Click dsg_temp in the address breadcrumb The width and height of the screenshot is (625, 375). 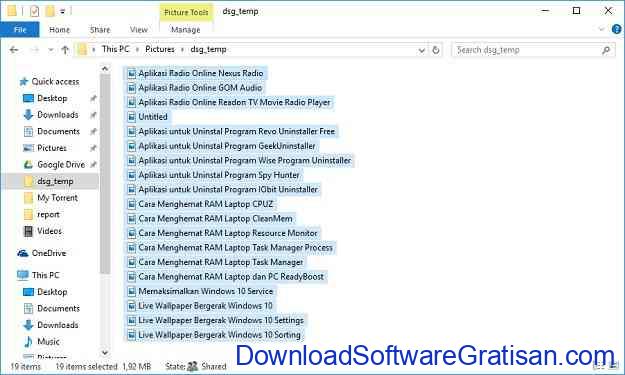click(x=208, y=49)
